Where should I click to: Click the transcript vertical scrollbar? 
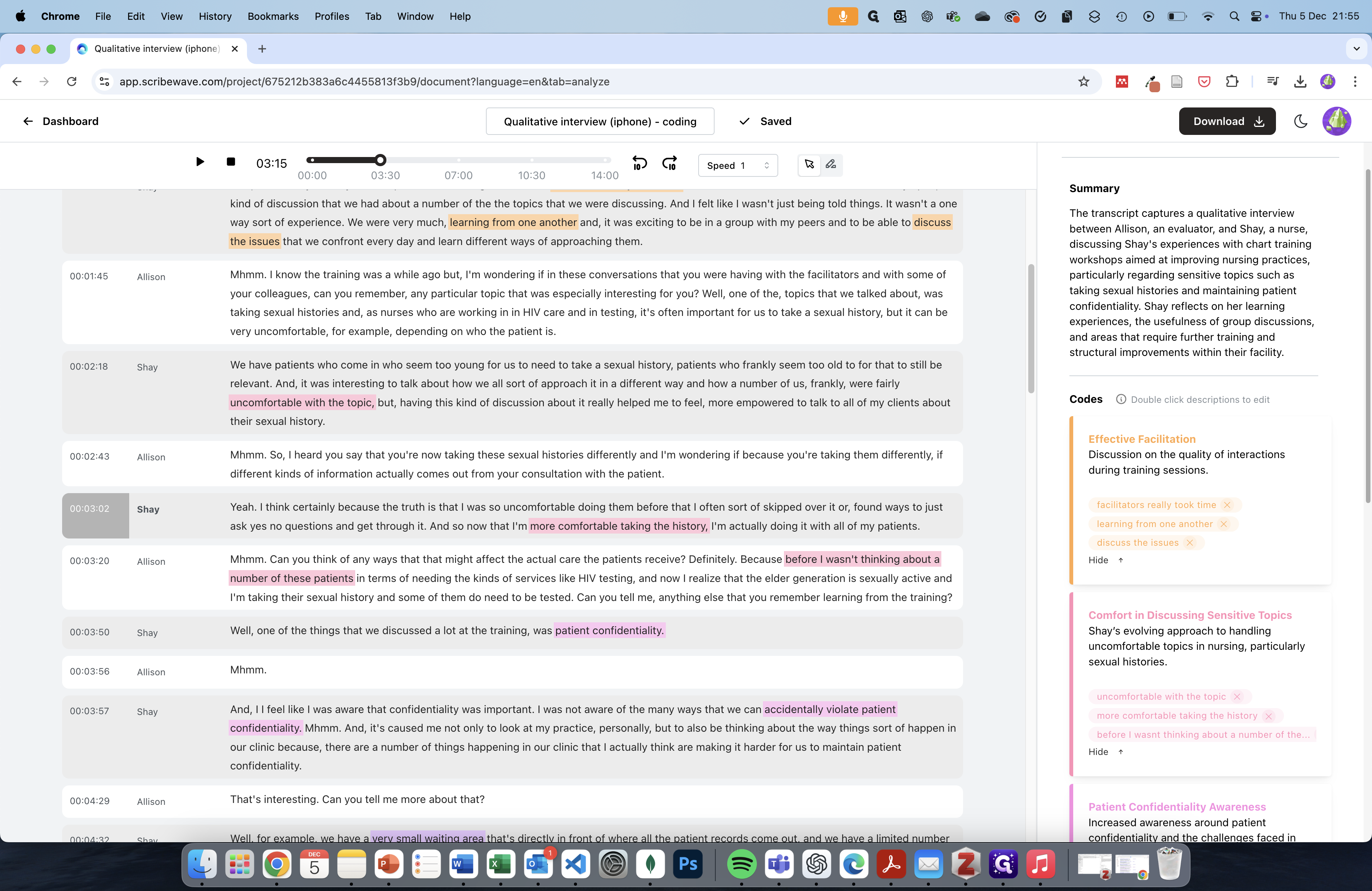[x=1031, y=329]
